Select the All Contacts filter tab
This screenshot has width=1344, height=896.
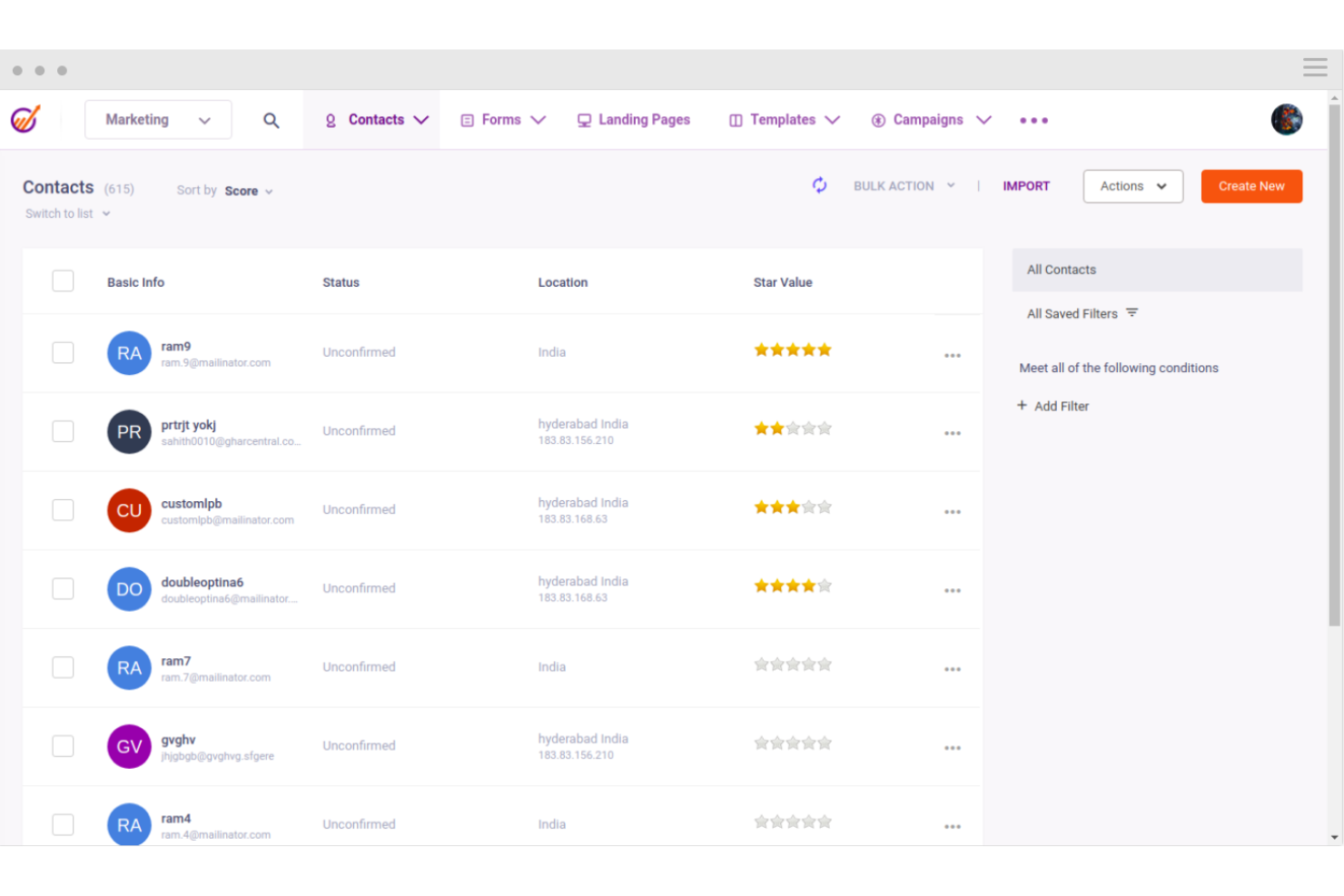pyautogui.click(x=1157, y=270)
